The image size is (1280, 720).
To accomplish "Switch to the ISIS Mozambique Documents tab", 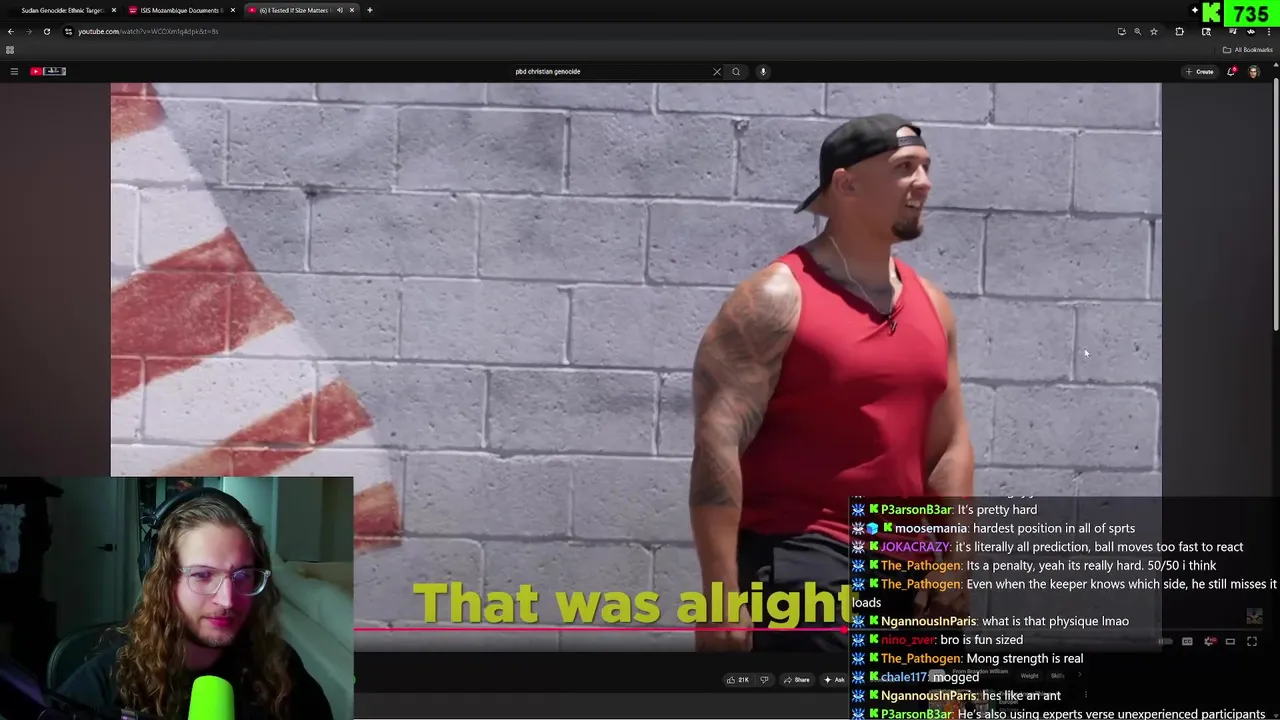I will 180,10.
